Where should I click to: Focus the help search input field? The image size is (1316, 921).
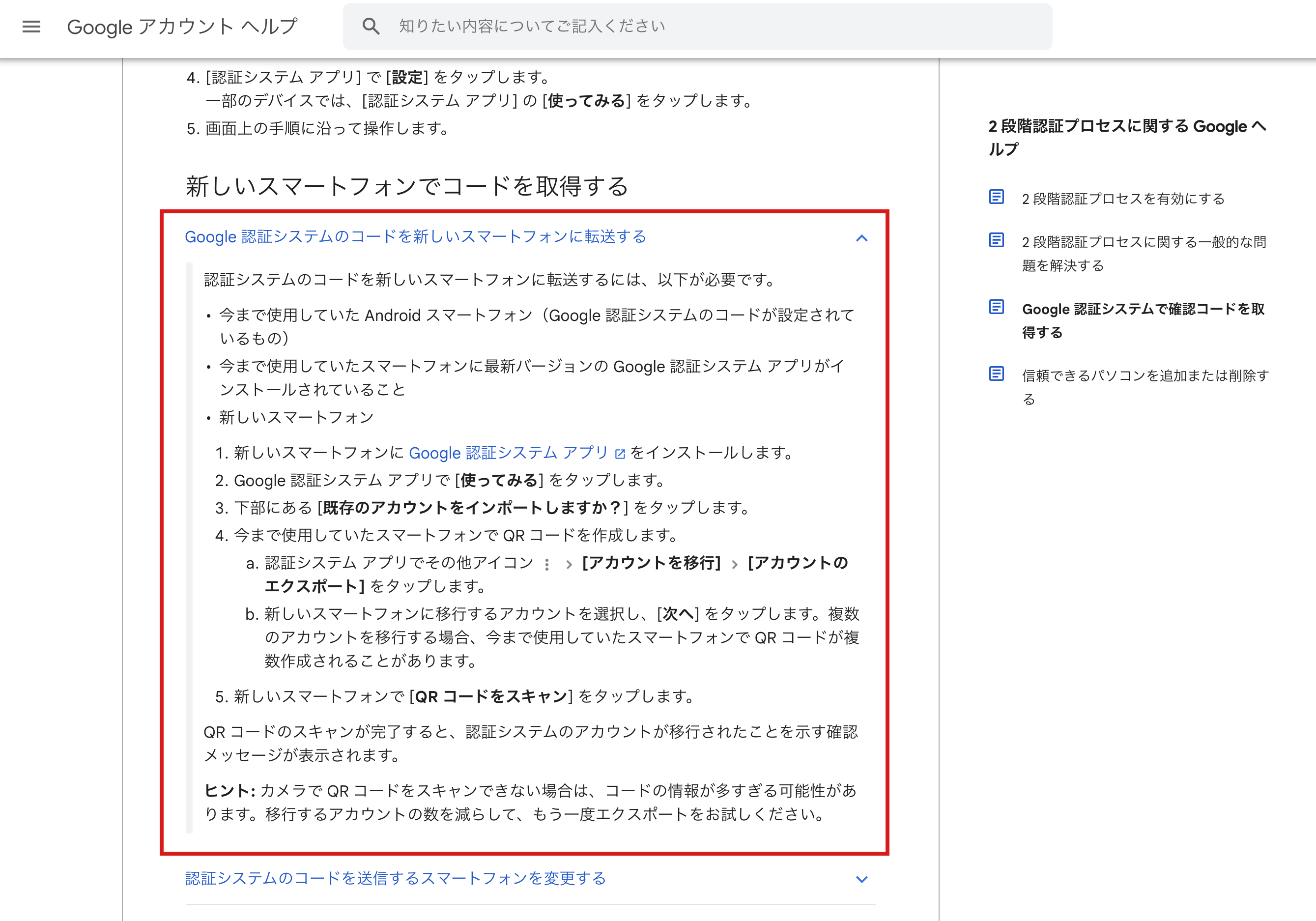point(697,27)
